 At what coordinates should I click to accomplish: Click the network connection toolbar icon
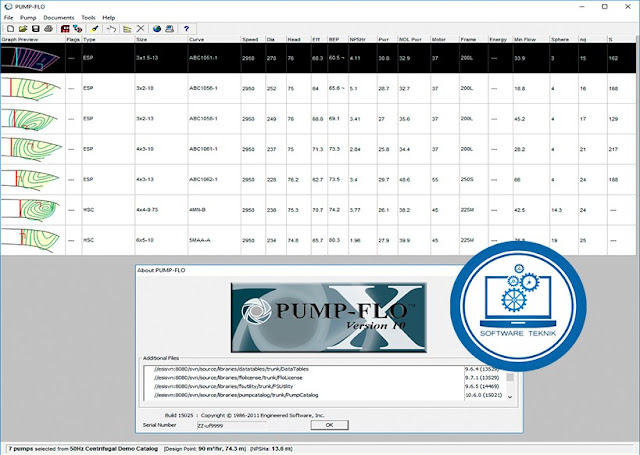point(77,29)
